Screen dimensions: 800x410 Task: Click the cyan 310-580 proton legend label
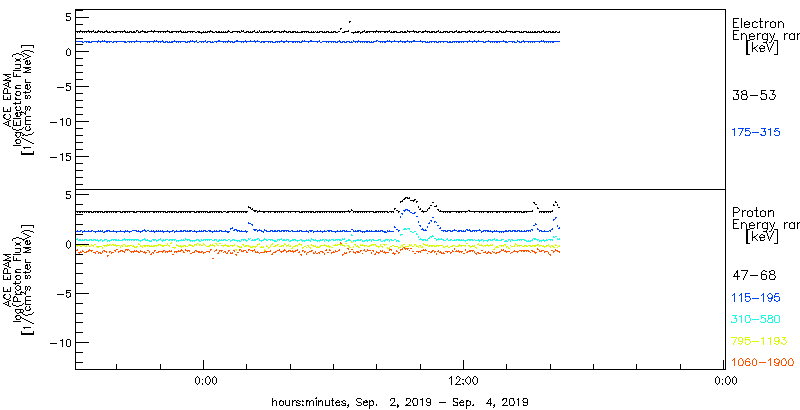pyautogui.click(x=756, y=319)
